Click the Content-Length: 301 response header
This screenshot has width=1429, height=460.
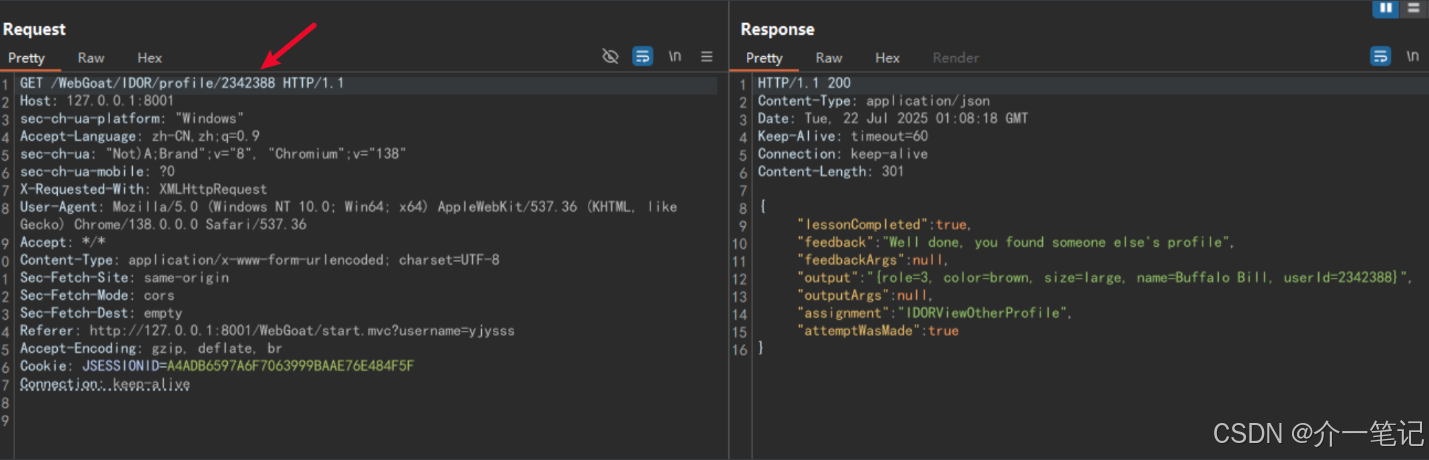pyautogui.click(x=831, y=172)
